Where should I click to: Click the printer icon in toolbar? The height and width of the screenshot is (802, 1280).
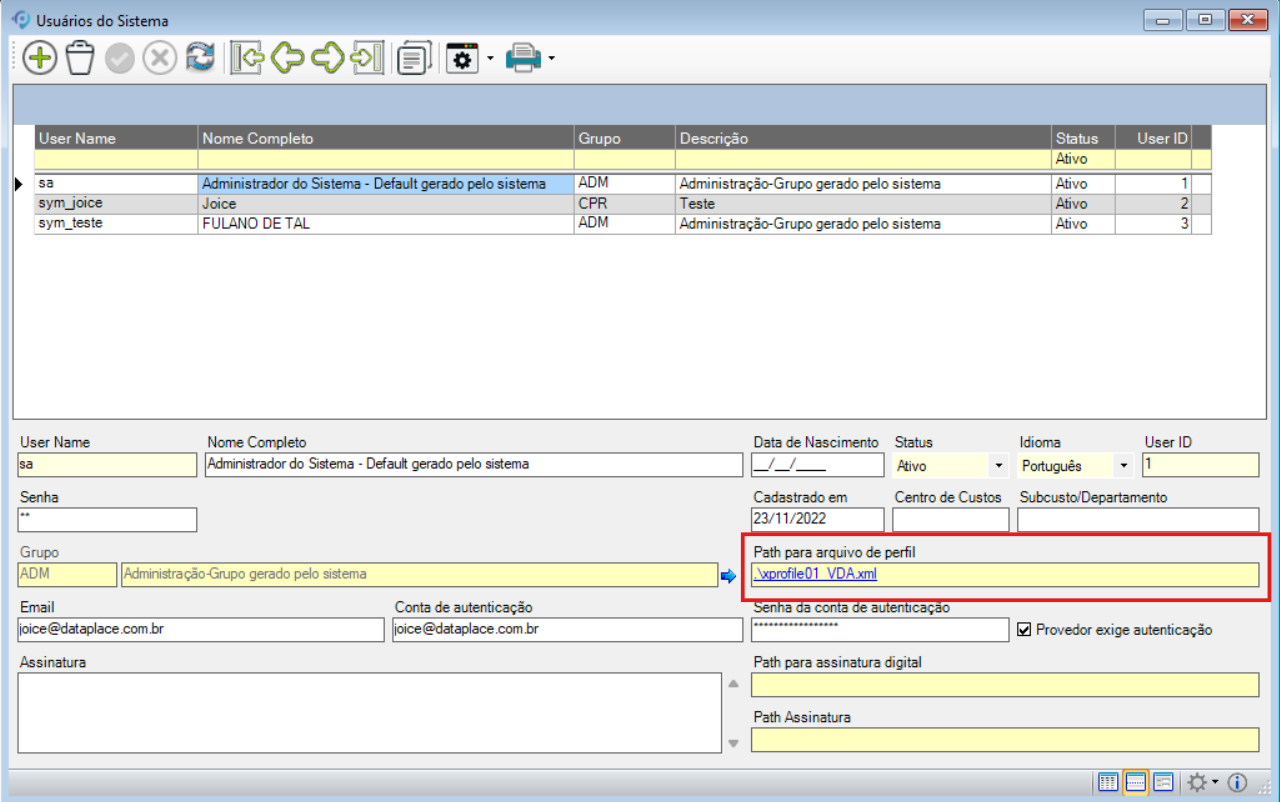click(523, 58)
